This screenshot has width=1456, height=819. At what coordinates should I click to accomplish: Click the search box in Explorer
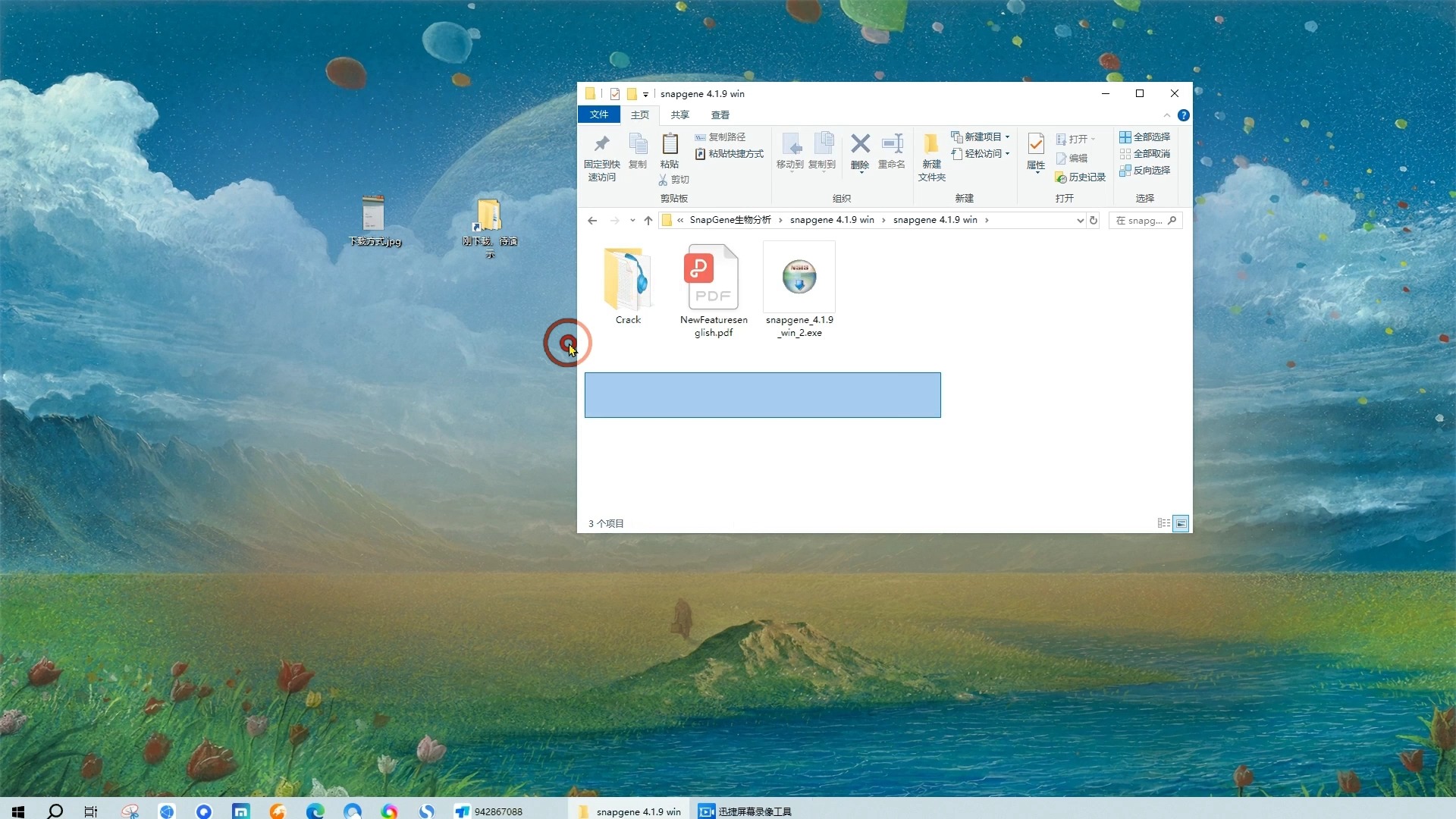(x=1145, y=221)
